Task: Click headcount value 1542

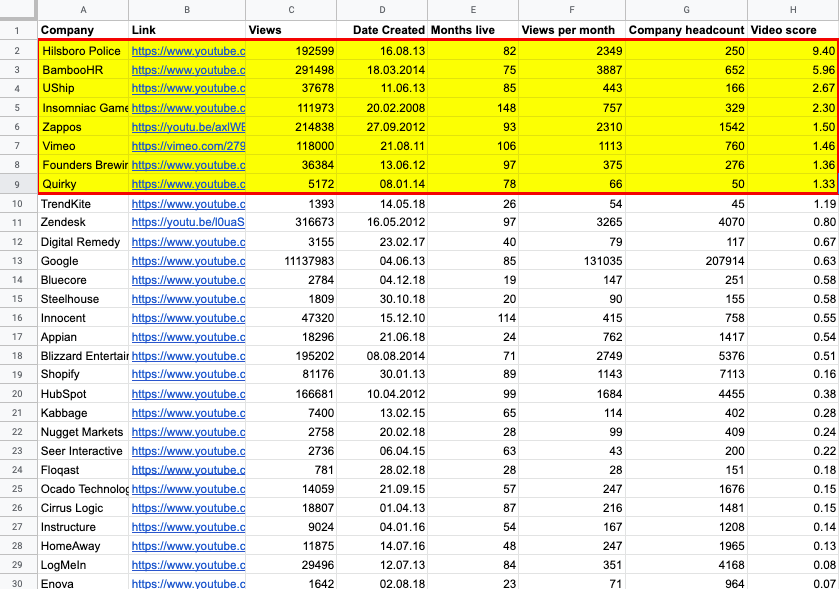Action: (x=687, y=127)
